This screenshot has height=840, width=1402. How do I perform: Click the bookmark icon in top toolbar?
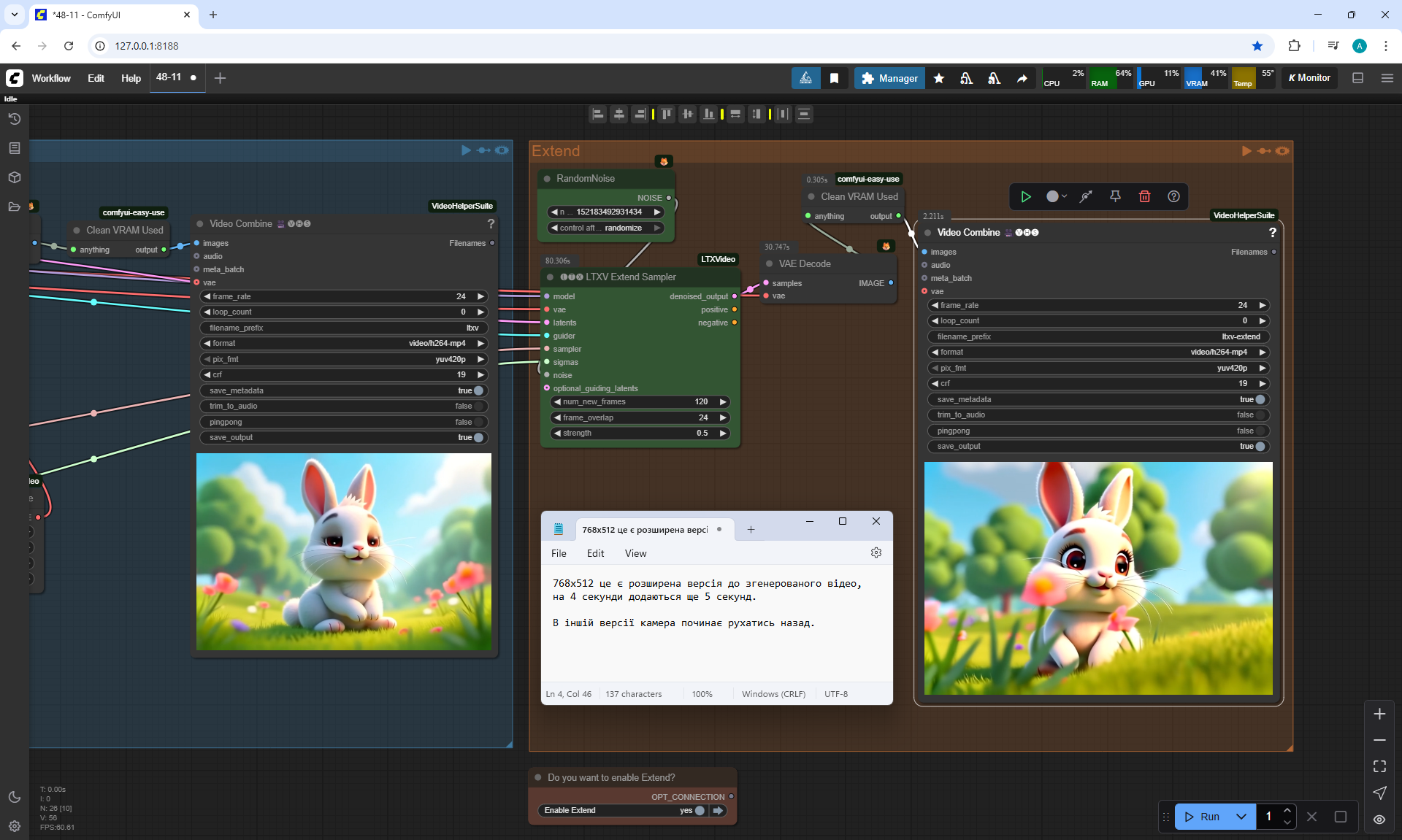tap(834, 78)
